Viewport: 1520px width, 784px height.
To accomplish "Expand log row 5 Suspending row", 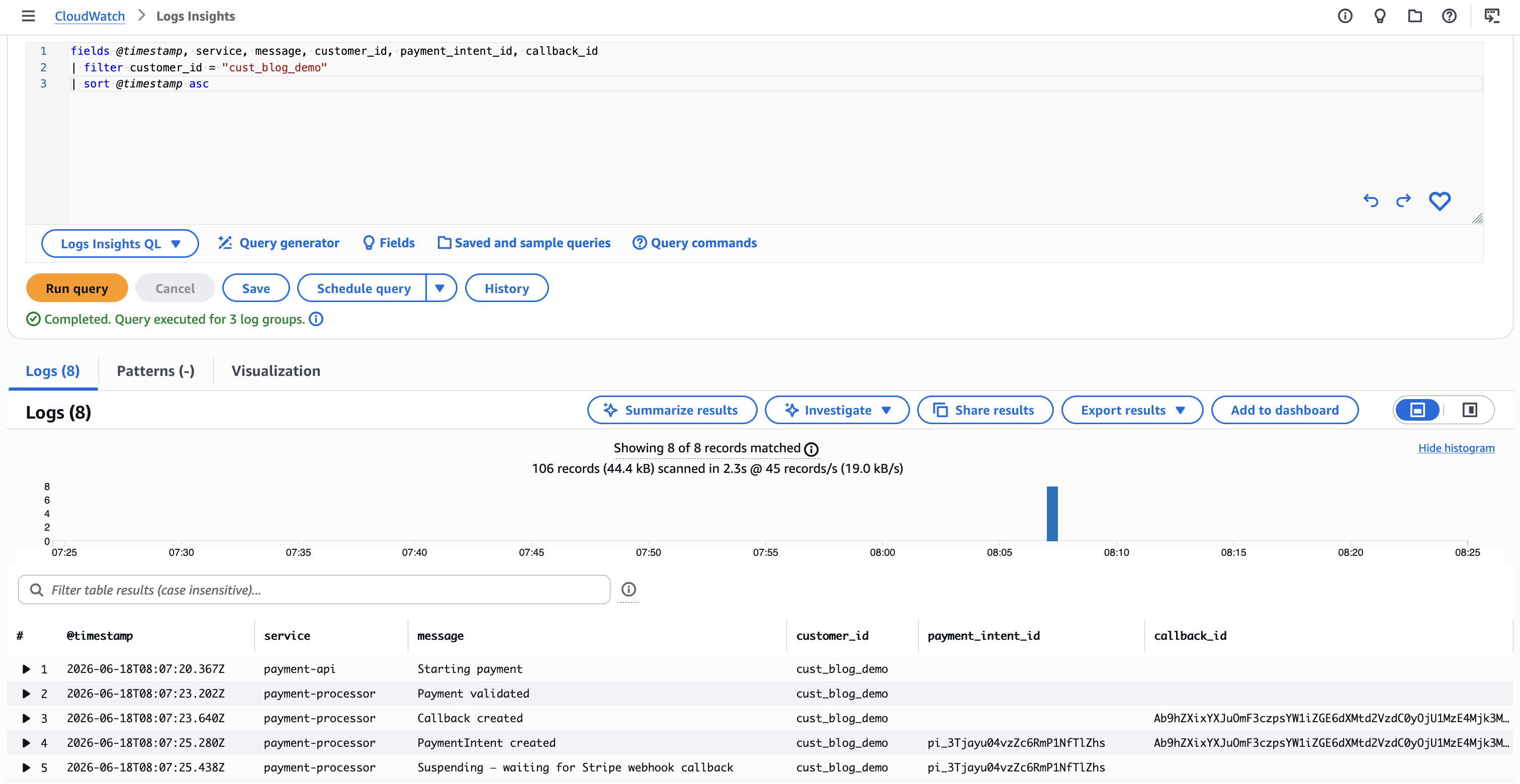I will 26,767.
